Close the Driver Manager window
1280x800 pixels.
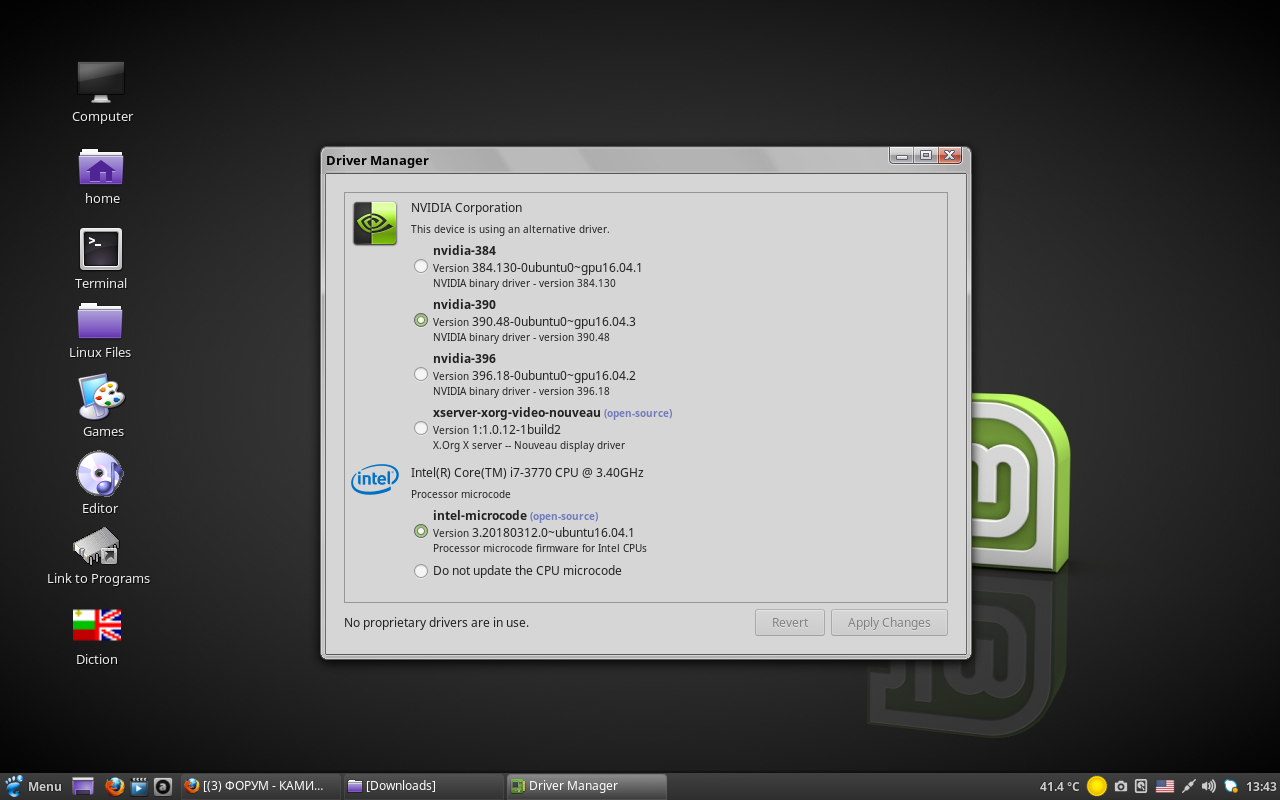coord(950,155)
